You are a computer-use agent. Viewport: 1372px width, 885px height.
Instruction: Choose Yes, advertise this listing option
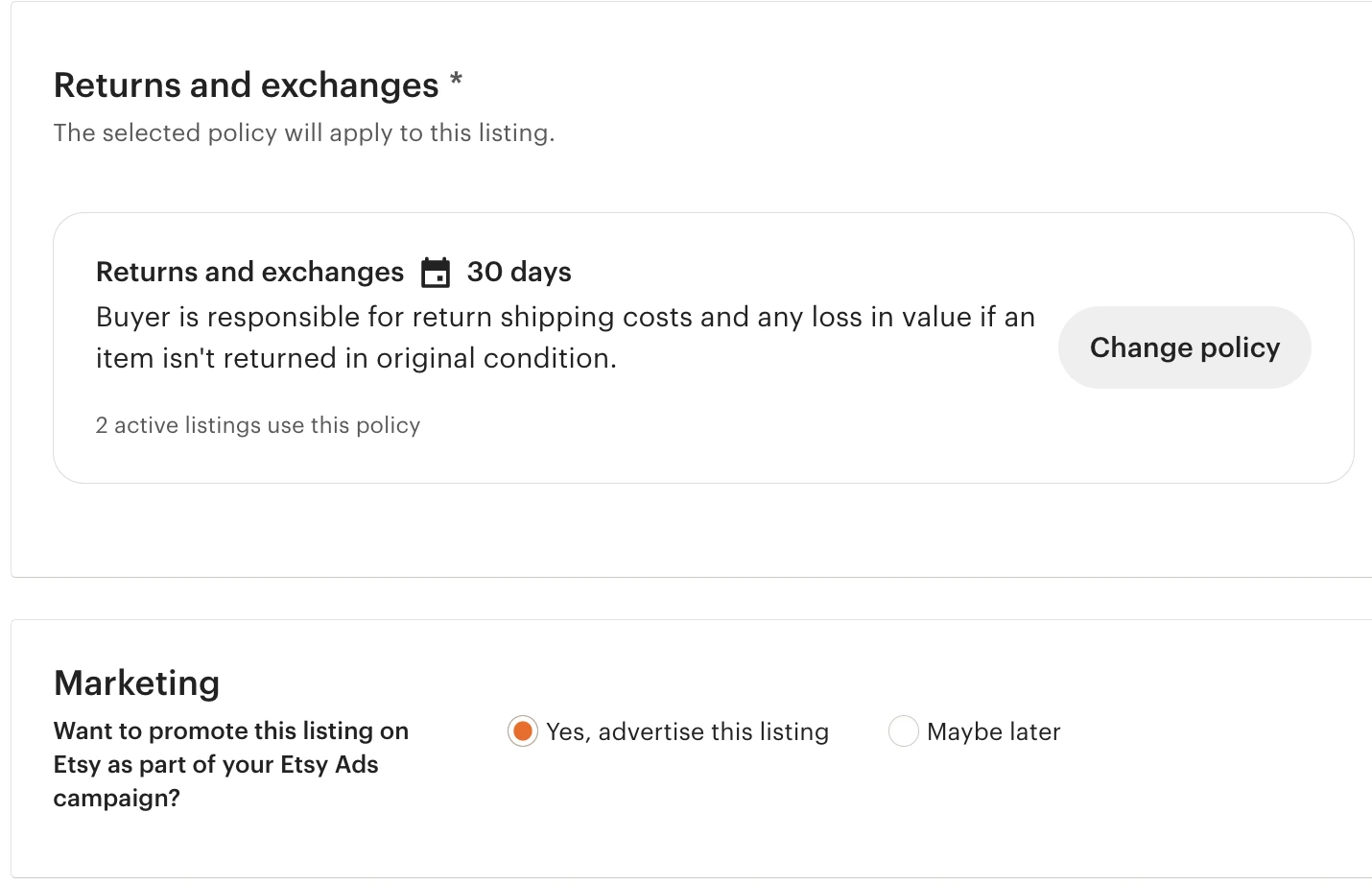[522, 730]
